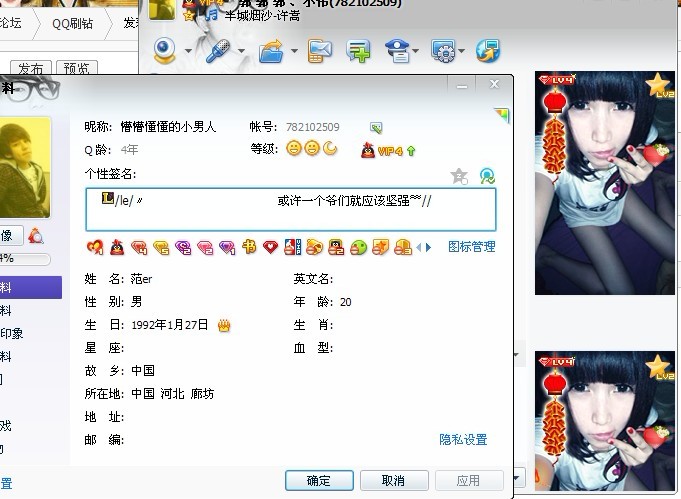This screenshot has height=499, width=681.
Task: Open the 印象 impressions sidebar tab
Action: point(11,334)
